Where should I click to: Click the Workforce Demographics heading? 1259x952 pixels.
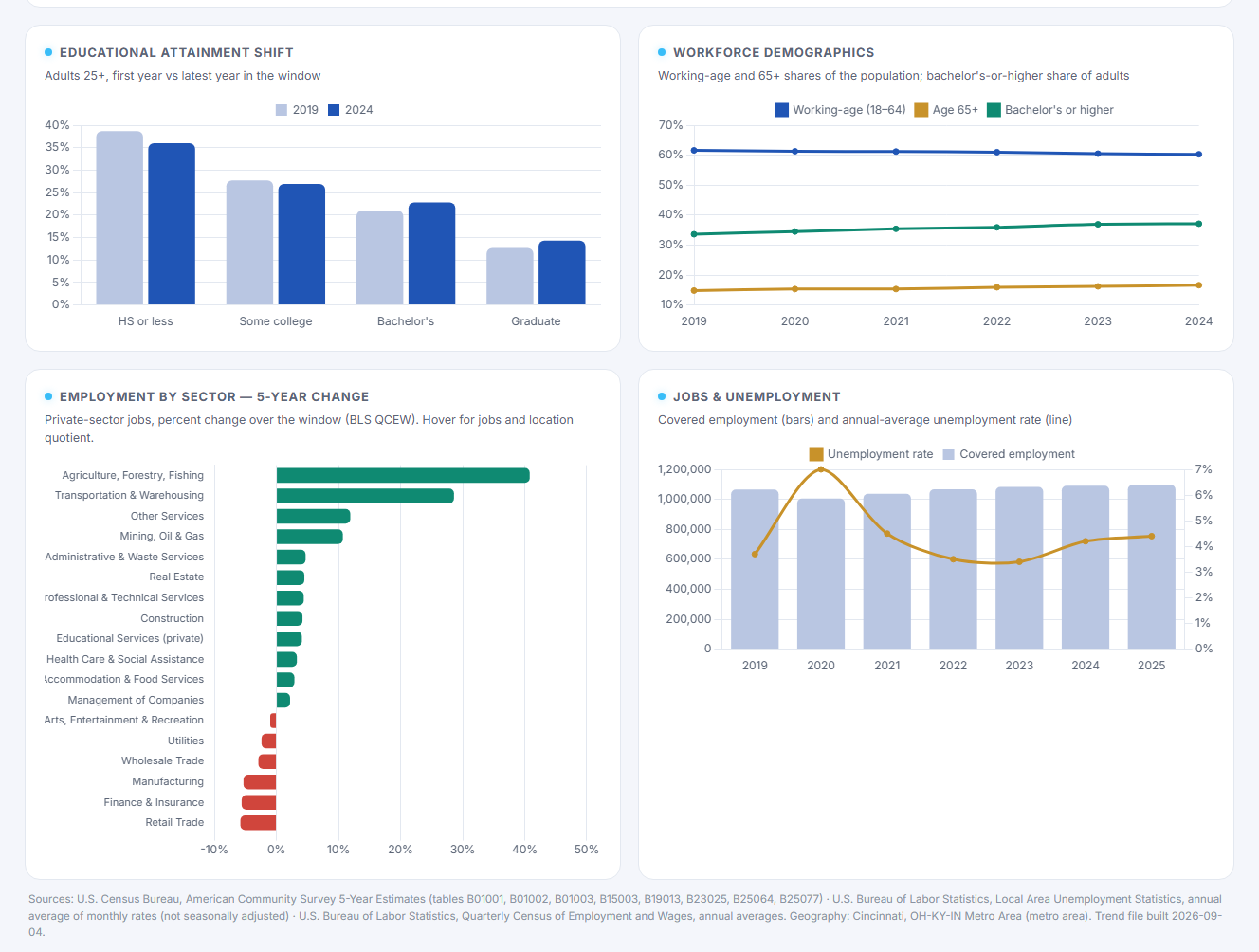point(774,52)
